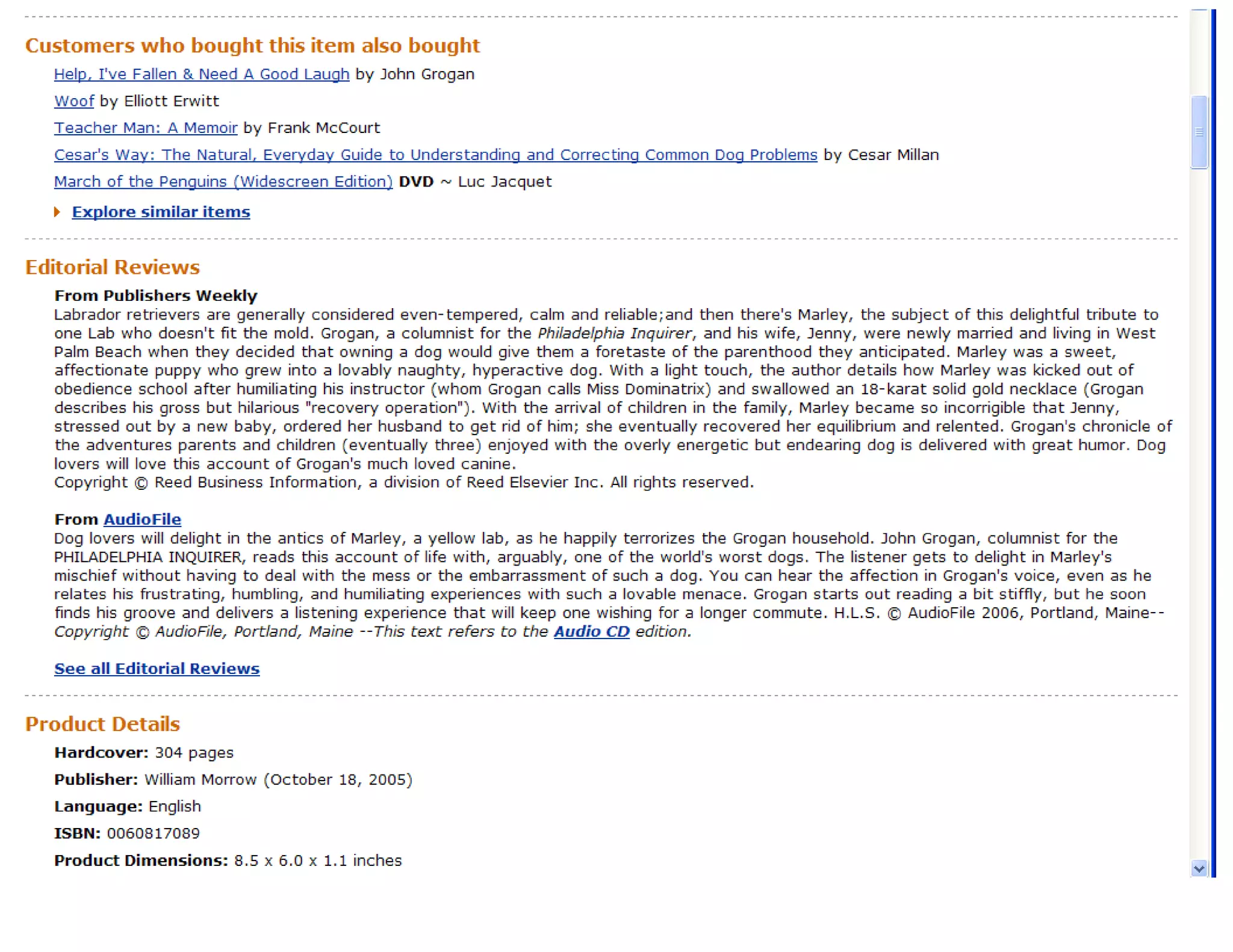Open the Woof book link

pos(74,101)
